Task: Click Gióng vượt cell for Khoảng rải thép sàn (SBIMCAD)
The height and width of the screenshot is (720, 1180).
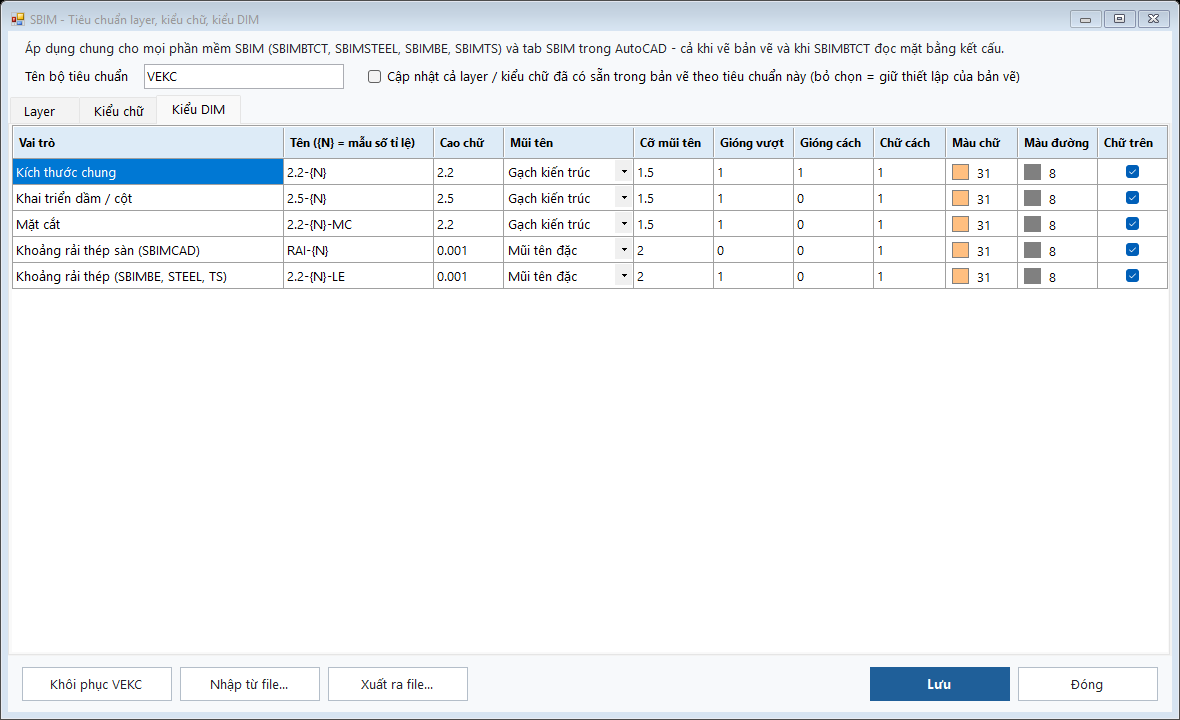Action: pyautogui.click(x=753, y=250)
